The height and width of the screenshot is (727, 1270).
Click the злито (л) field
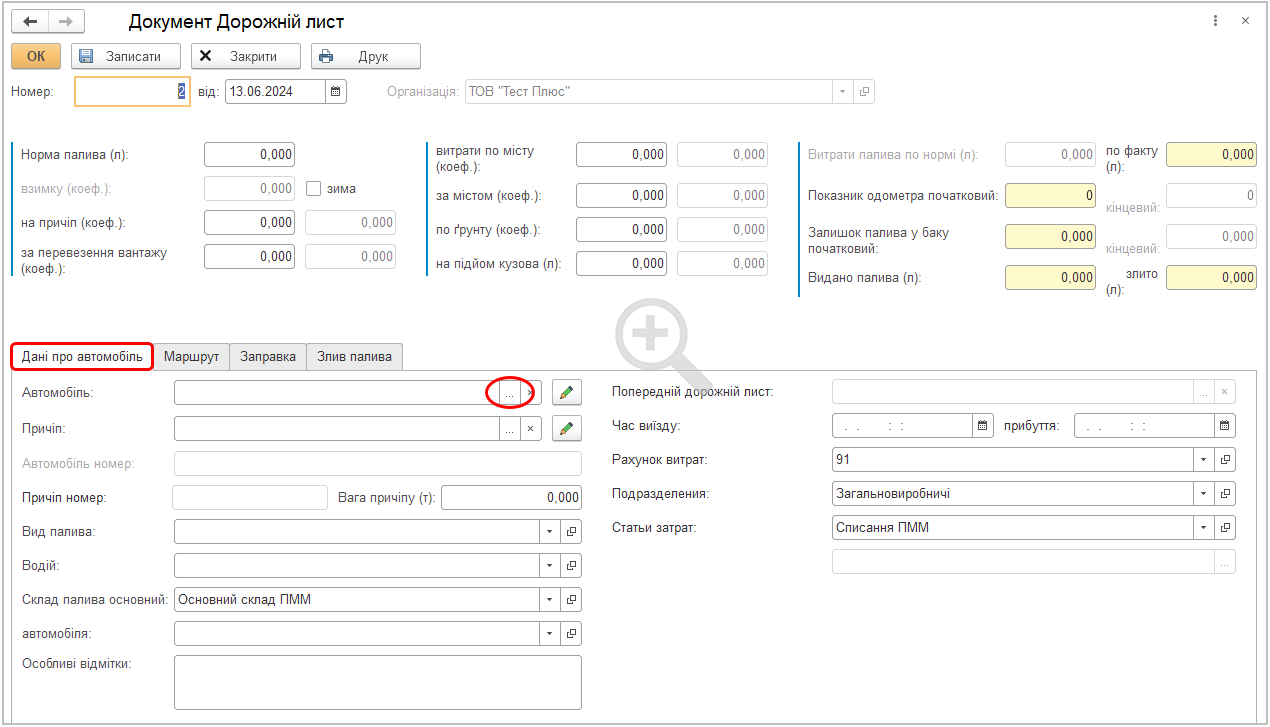1211,278
